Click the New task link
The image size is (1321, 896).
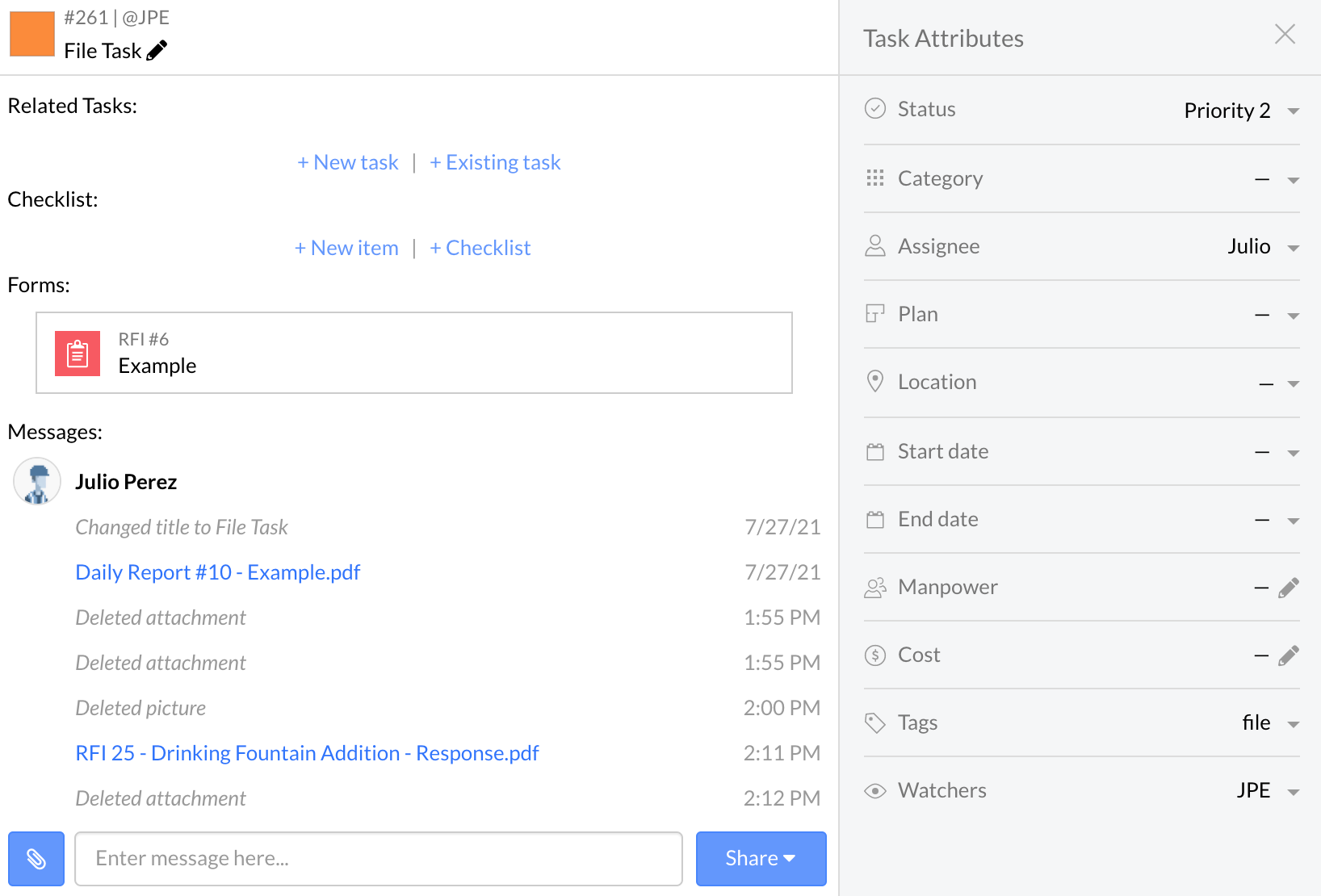tap(347, 161)
